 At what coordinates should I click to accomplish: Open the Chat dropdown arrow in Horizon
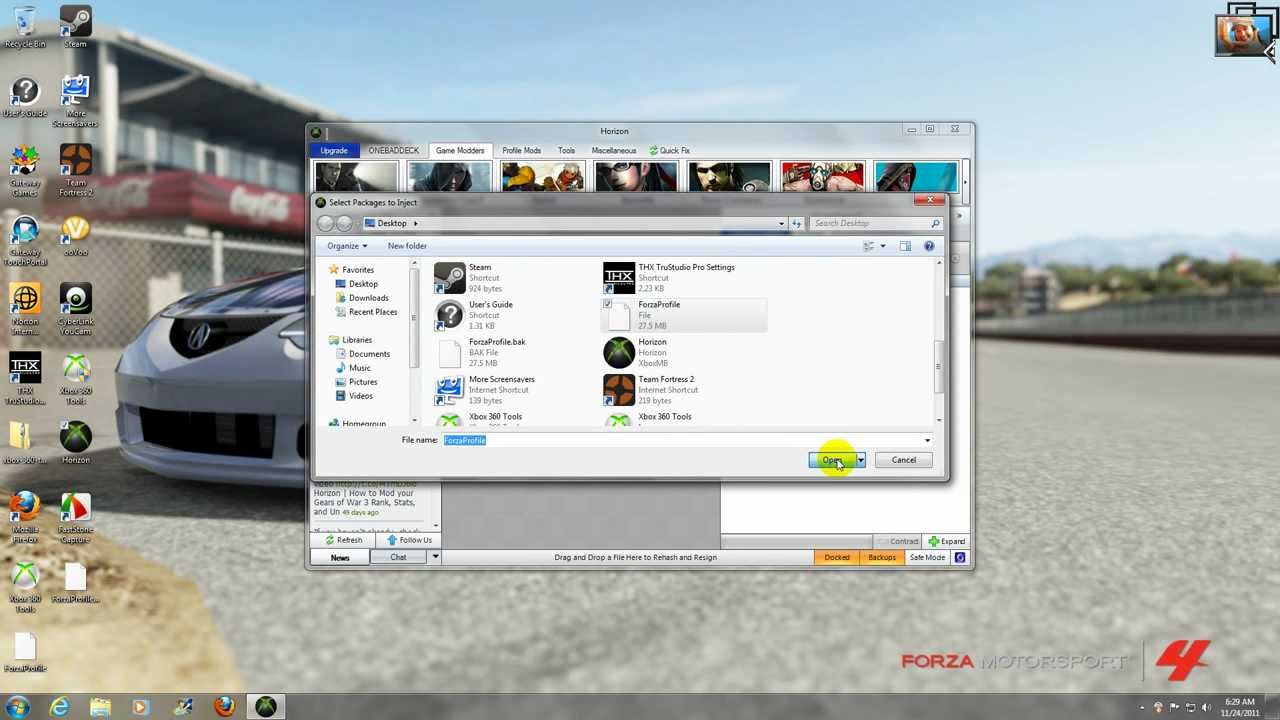tap(435, 557)
